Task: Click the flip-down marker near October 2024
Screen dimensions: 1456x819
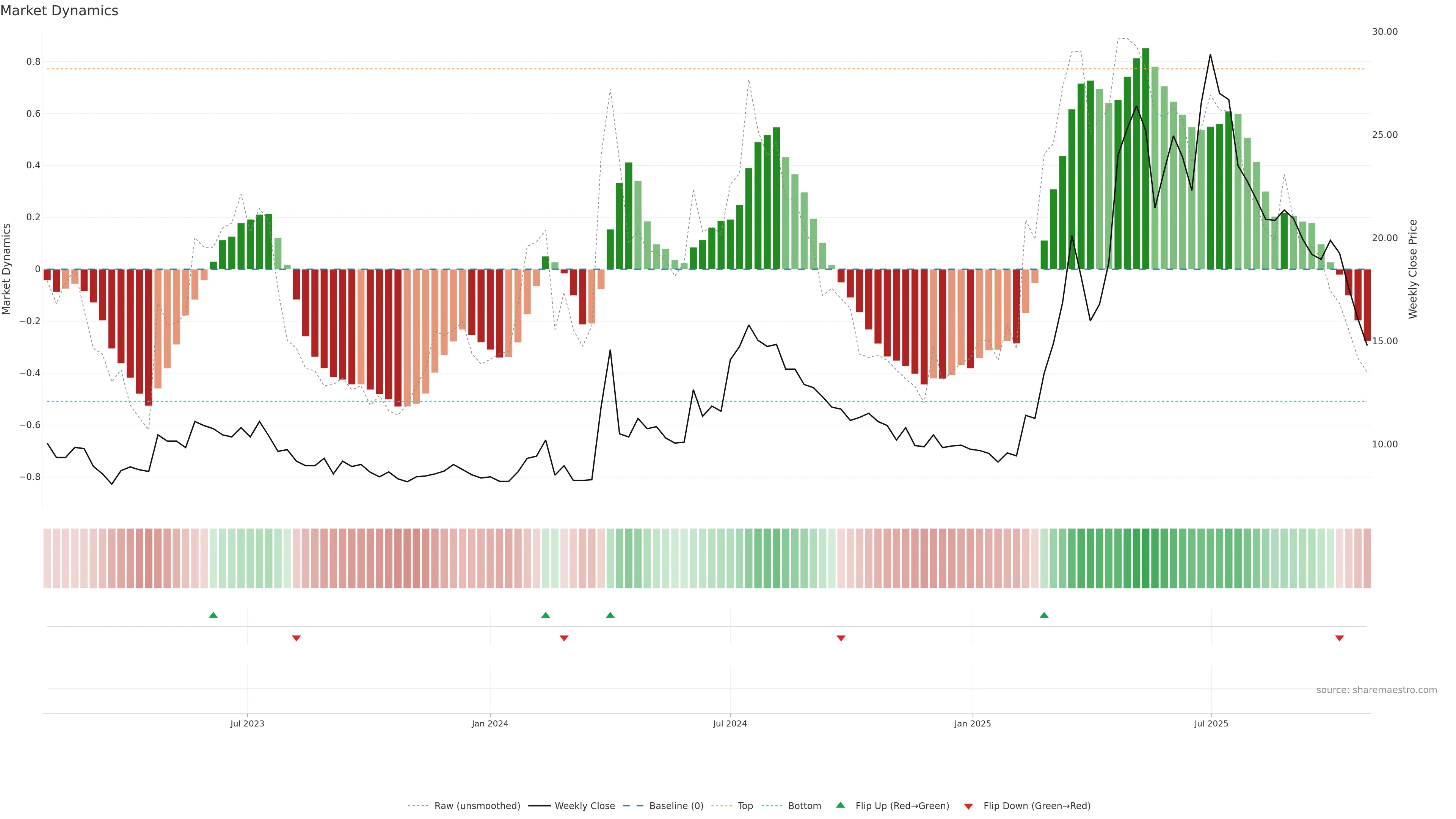Action: [841, 638]
